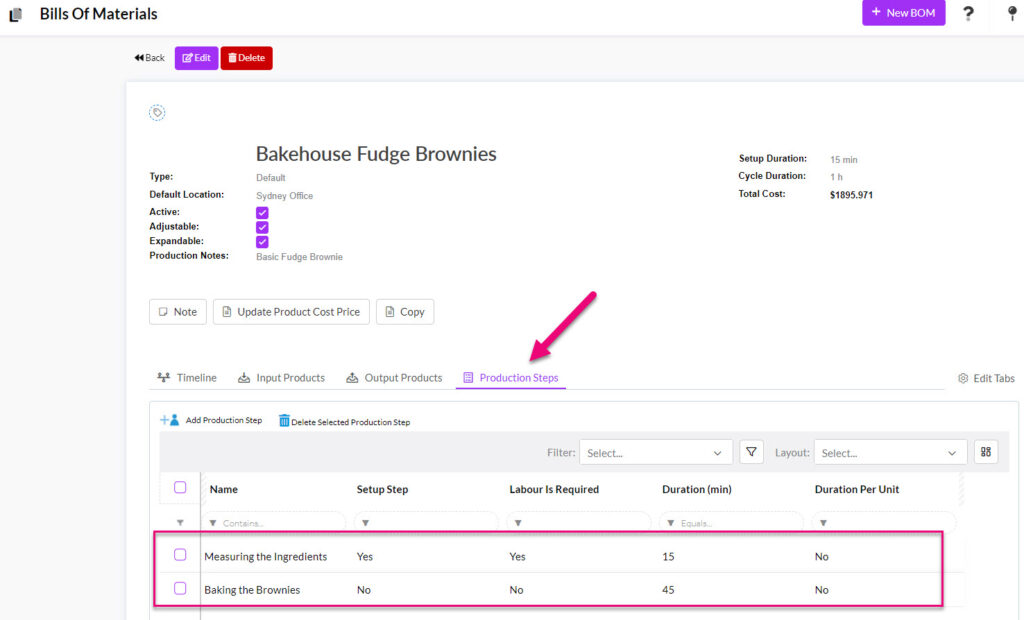Check the Baking the Brownies row checkbox
Viewport: 1024px width, 620px height.
(x=180, y=589)
